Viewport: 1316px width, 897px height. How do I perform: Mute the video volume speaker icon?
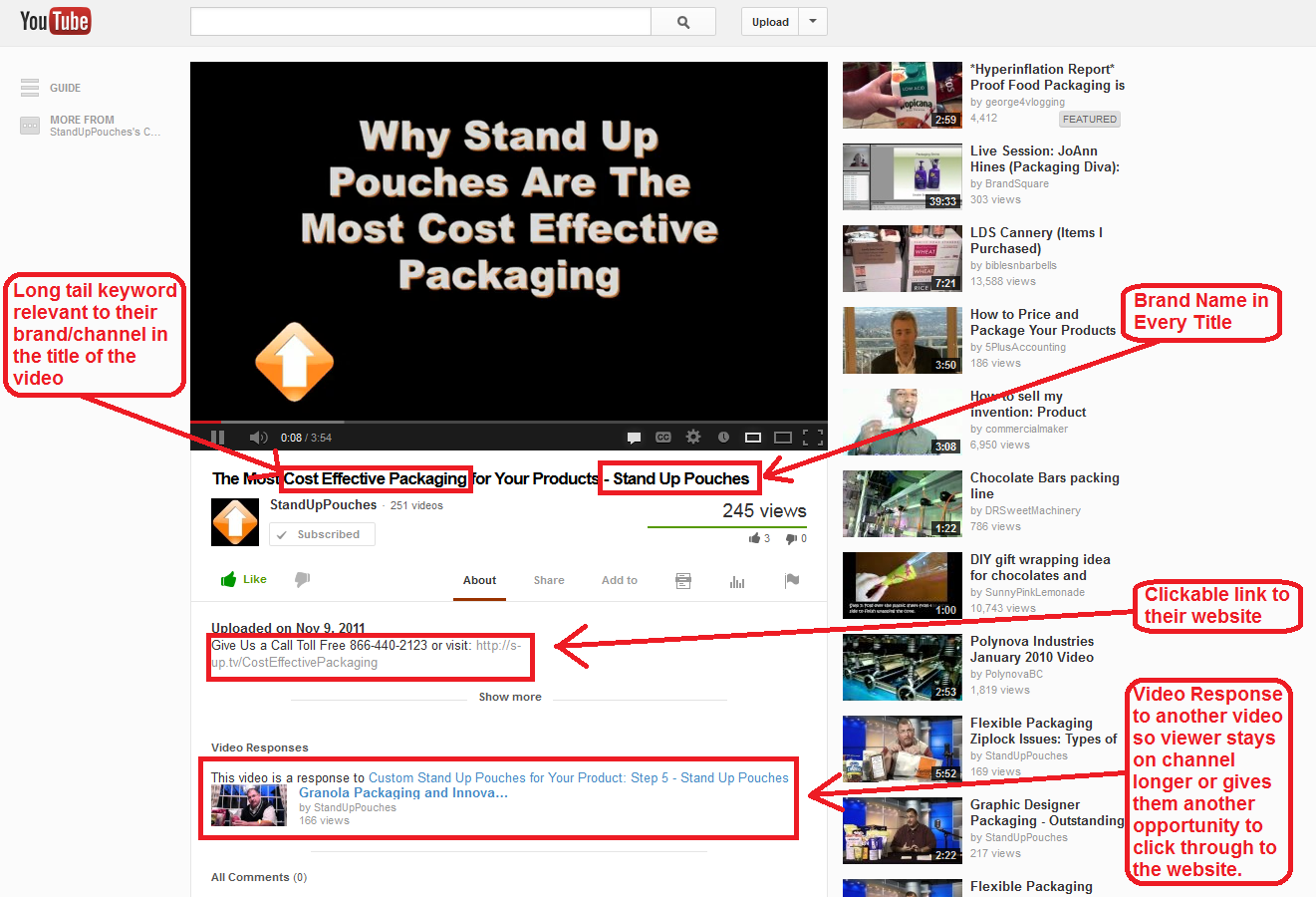pos(258,438)
